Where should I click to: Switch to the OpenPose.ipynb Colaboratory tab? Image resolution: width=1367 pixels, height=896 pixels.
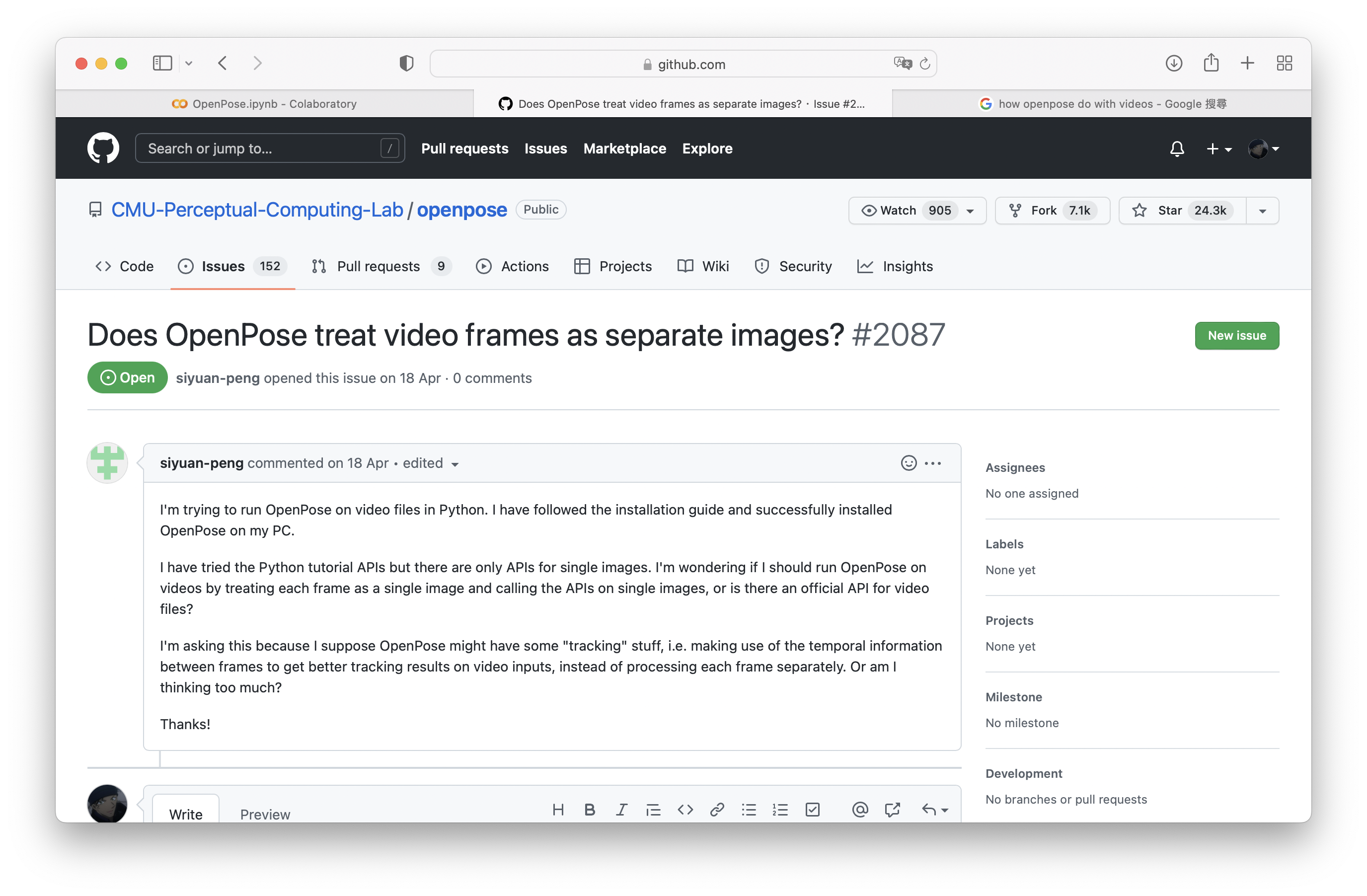pos(264,104)
